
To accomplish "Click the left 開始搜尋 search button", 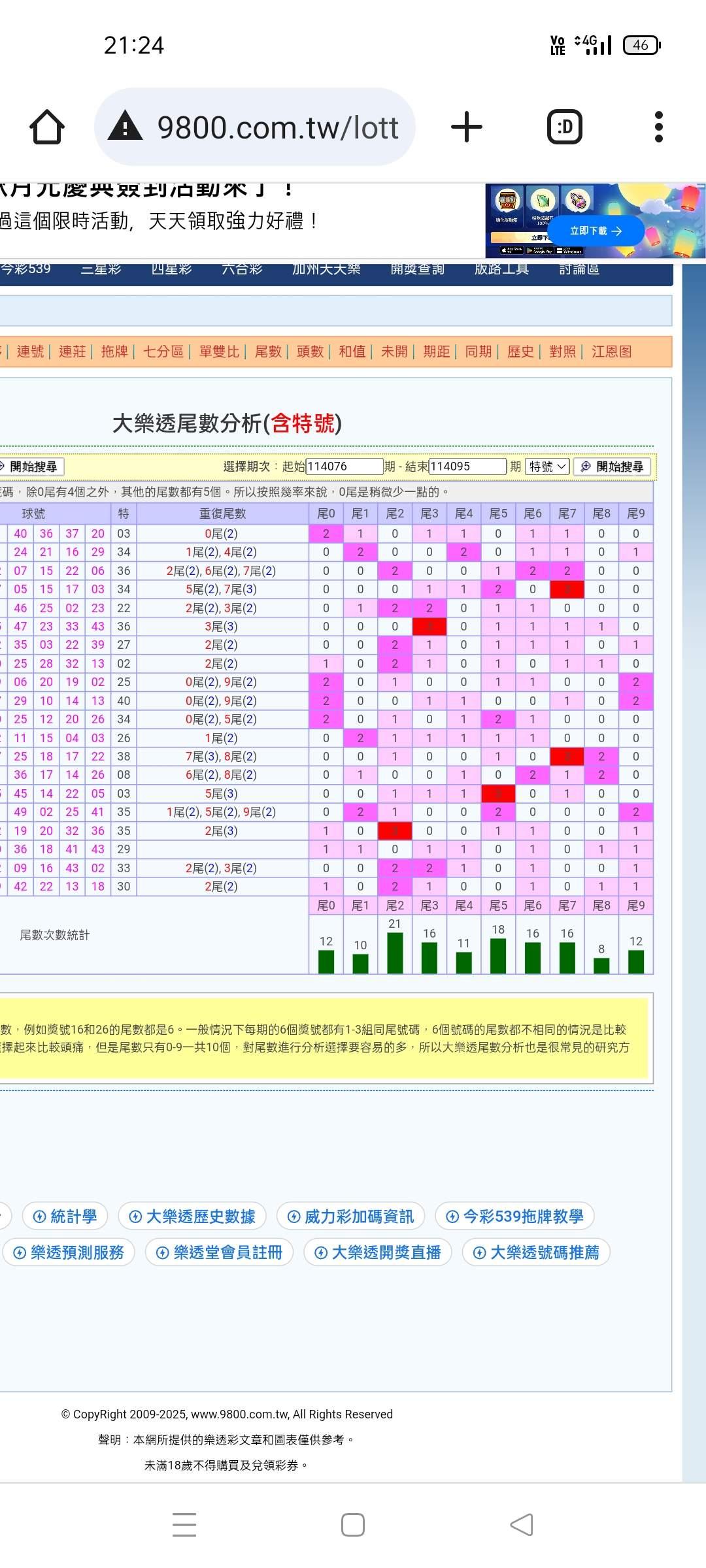I will click(32, 466).
